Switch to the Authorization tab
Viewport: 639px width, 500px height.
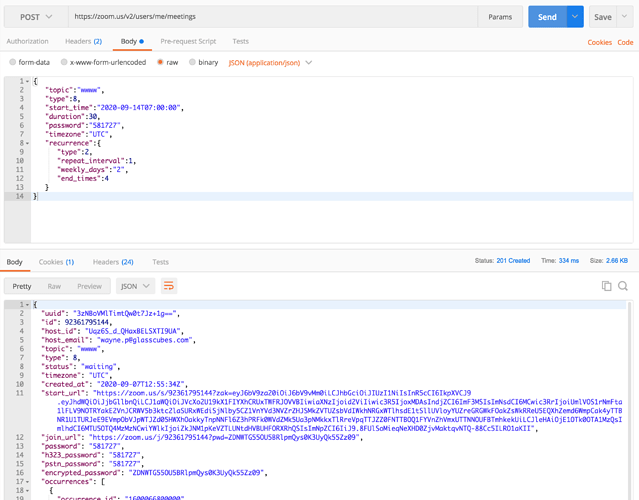pos(27,41)
